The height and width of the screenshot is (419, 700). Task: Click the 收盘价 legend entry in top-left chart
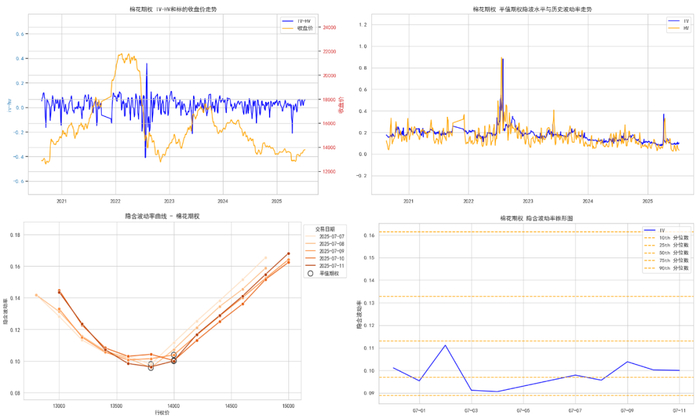point(298,29)
